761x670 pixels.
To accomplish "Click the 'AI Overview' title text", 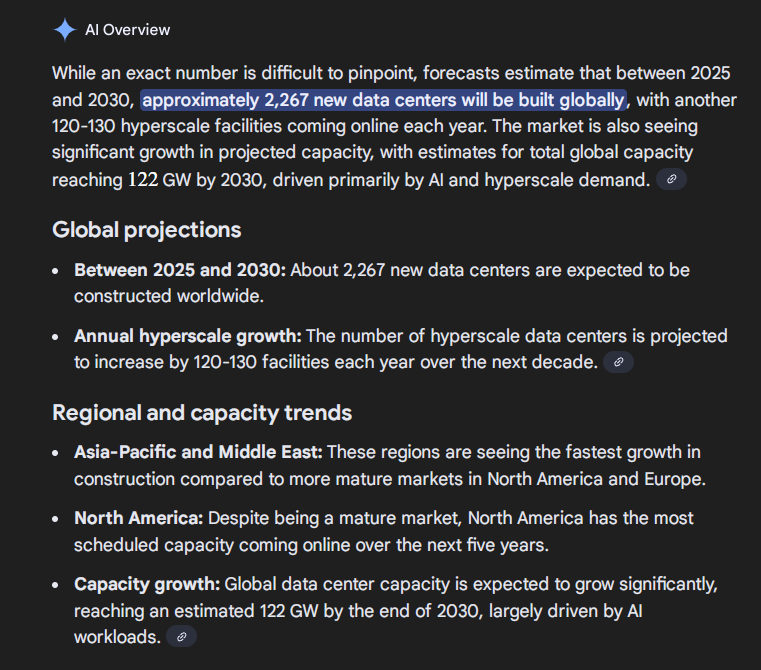I will [128, 30].
